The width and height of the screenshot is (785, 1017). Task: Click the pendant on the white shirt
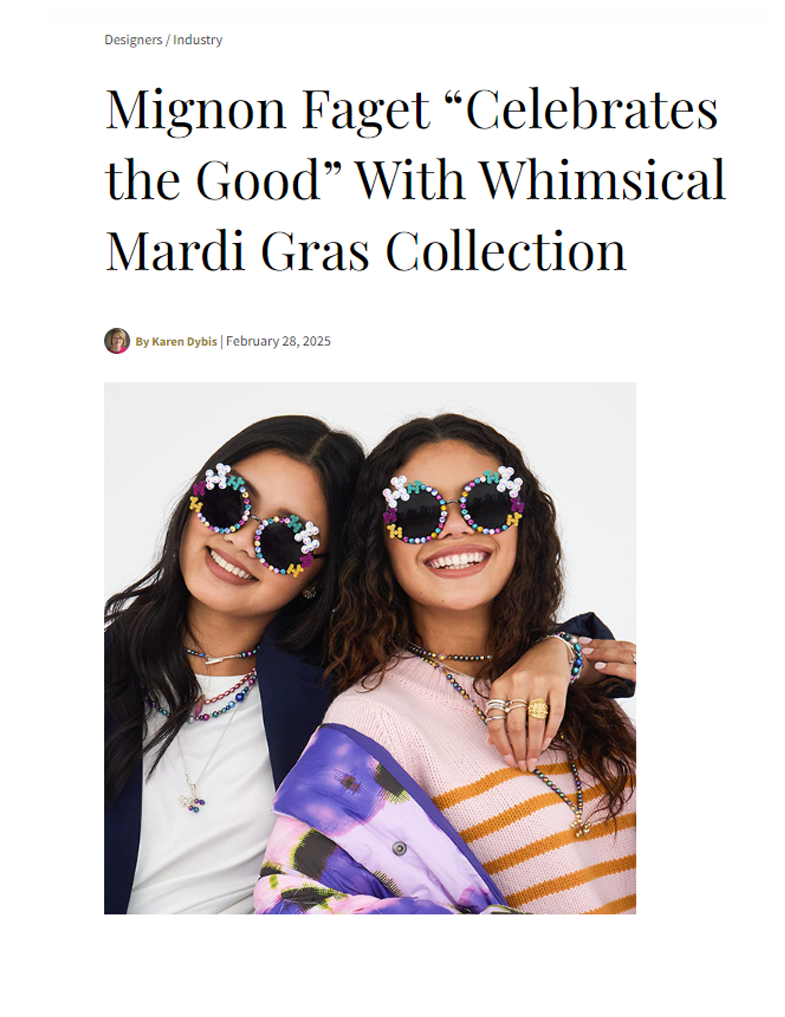(193, 800)
